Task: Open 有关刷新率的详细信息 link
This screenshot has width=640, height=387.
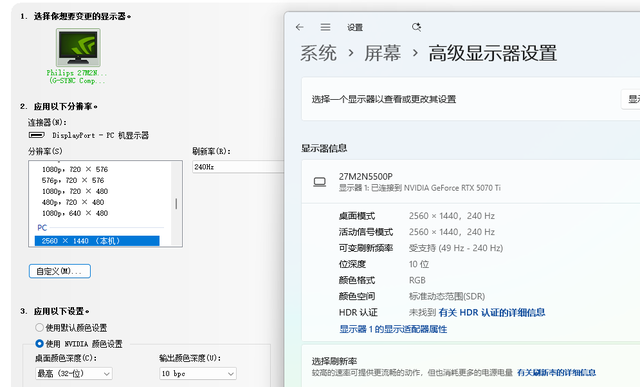Action: [x=556, y=372]
